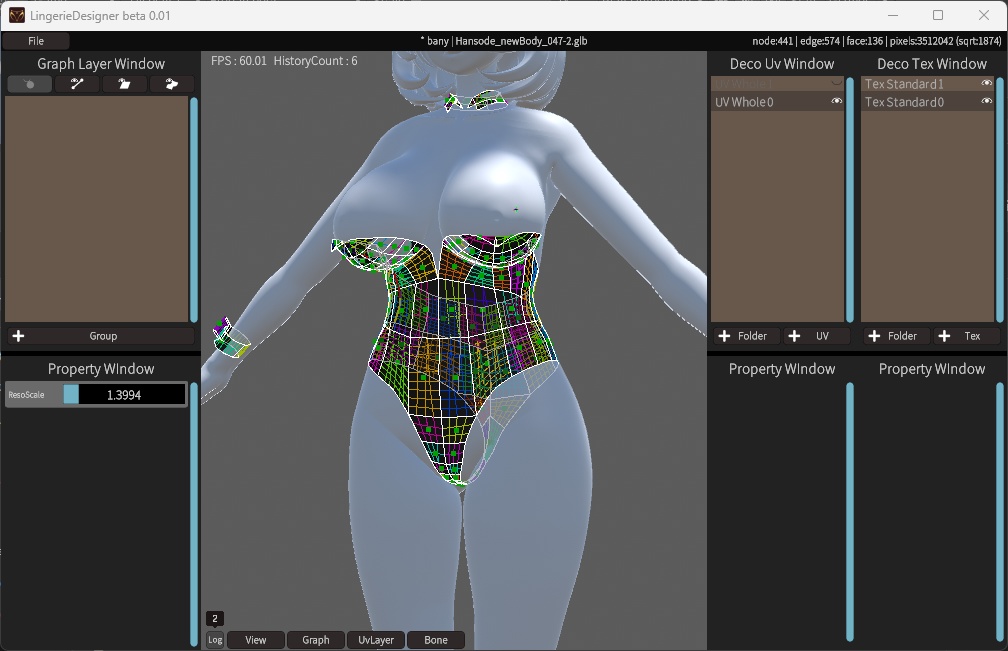Click the plus icon to add a new Tex
1008x651 pixels.
944,336
